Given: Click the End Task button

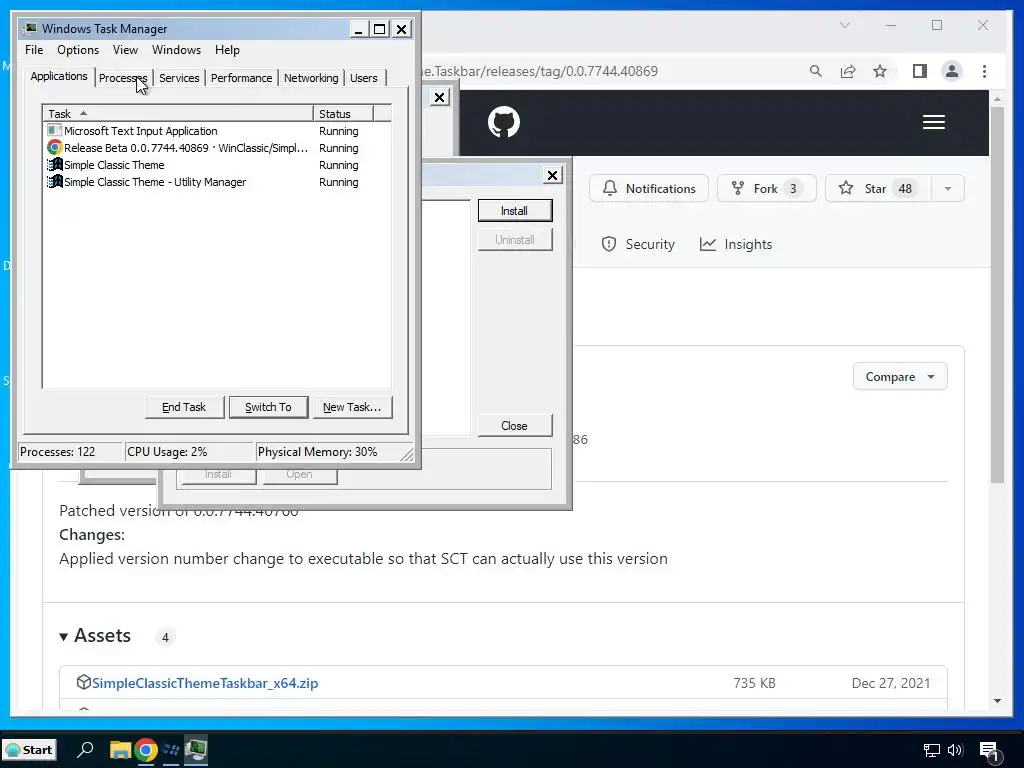Looking at the screenshot, I should (x=184, y=407).
